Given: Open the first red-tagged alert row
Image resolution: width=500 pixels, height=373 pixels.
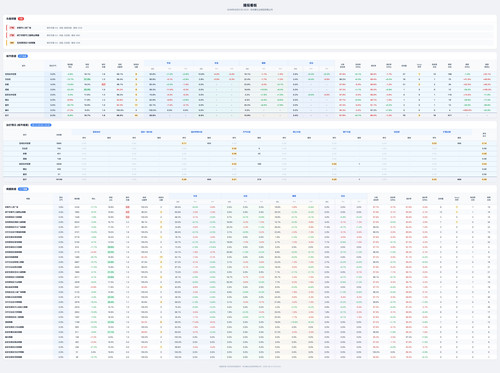Looking at the screenshot, I should 250,28.
